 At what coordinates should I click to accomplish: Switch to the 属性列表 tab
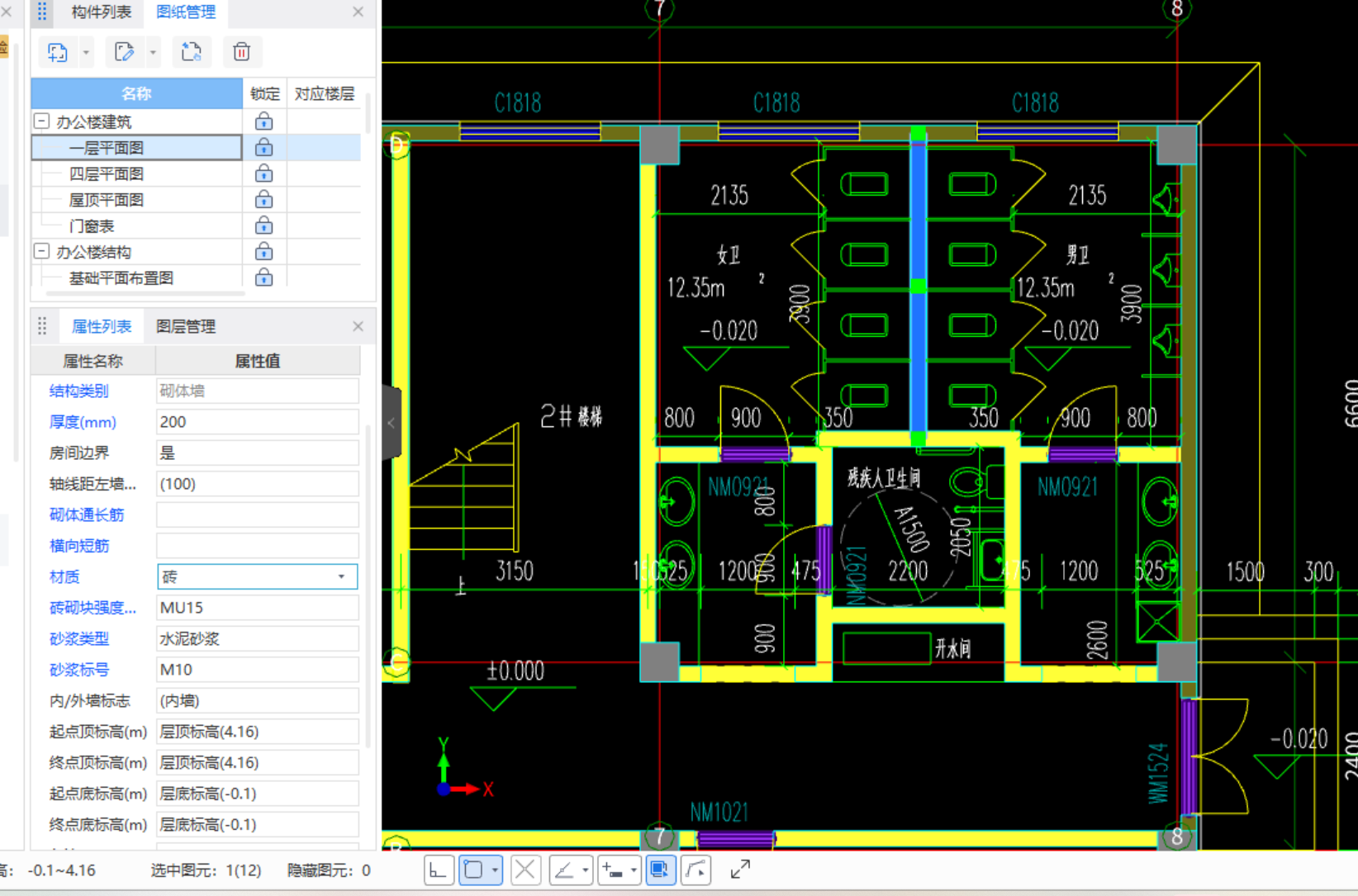(102, 326)
